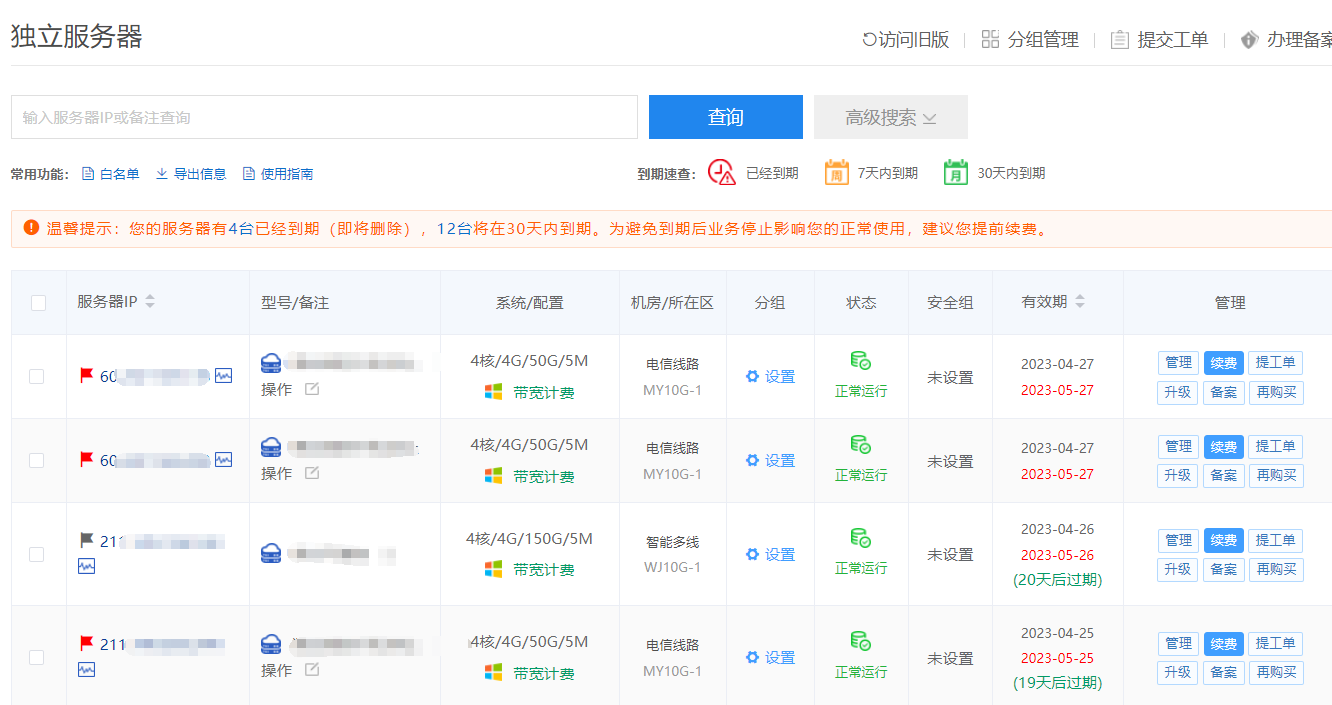Screen dimensions: 1332x705
Task: Open monitoring chart icon in first server row
Action: (223, 376)
